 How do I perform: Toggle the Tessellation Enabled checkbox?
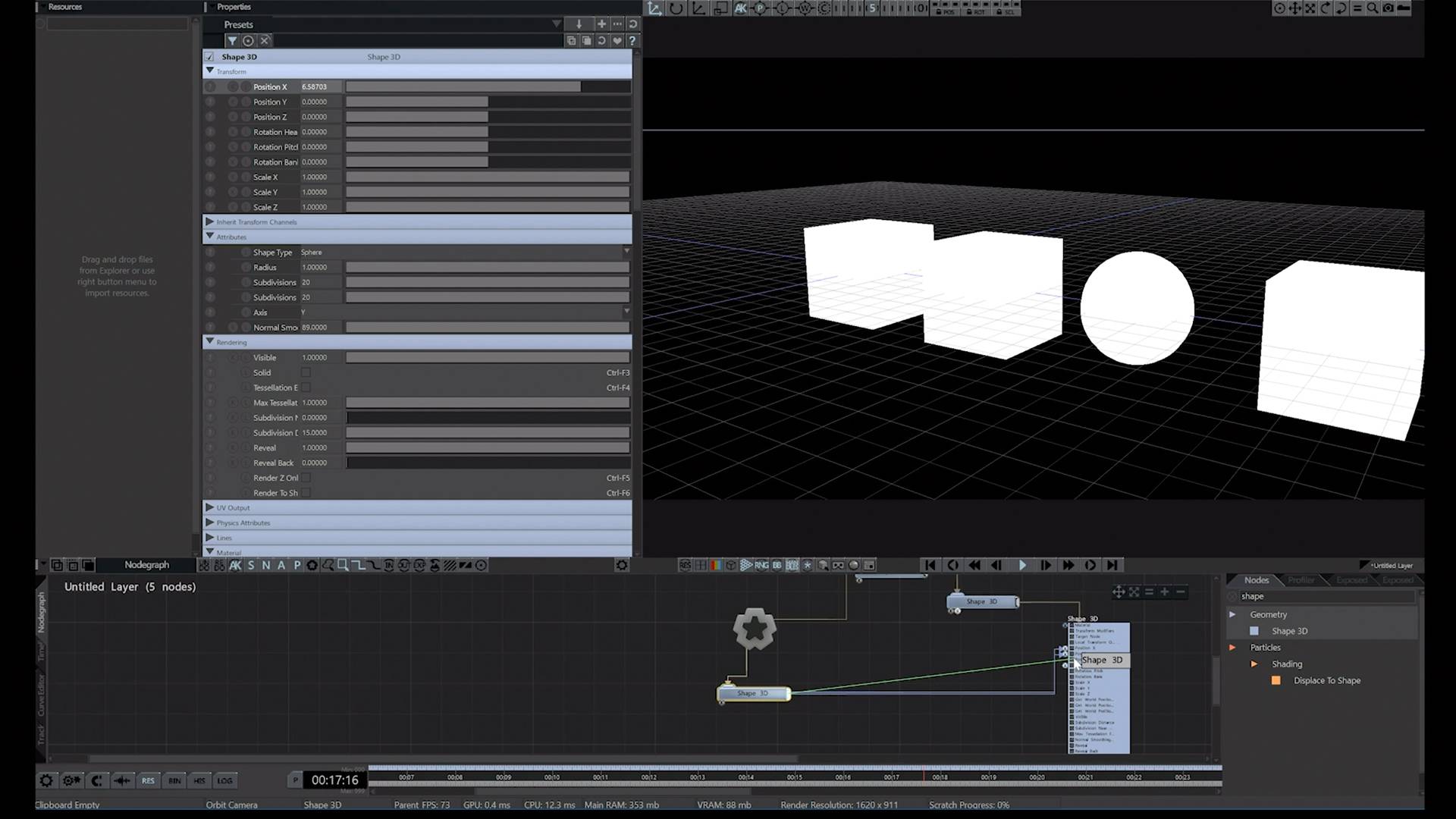pyautogui.click(x=306, y=388)
